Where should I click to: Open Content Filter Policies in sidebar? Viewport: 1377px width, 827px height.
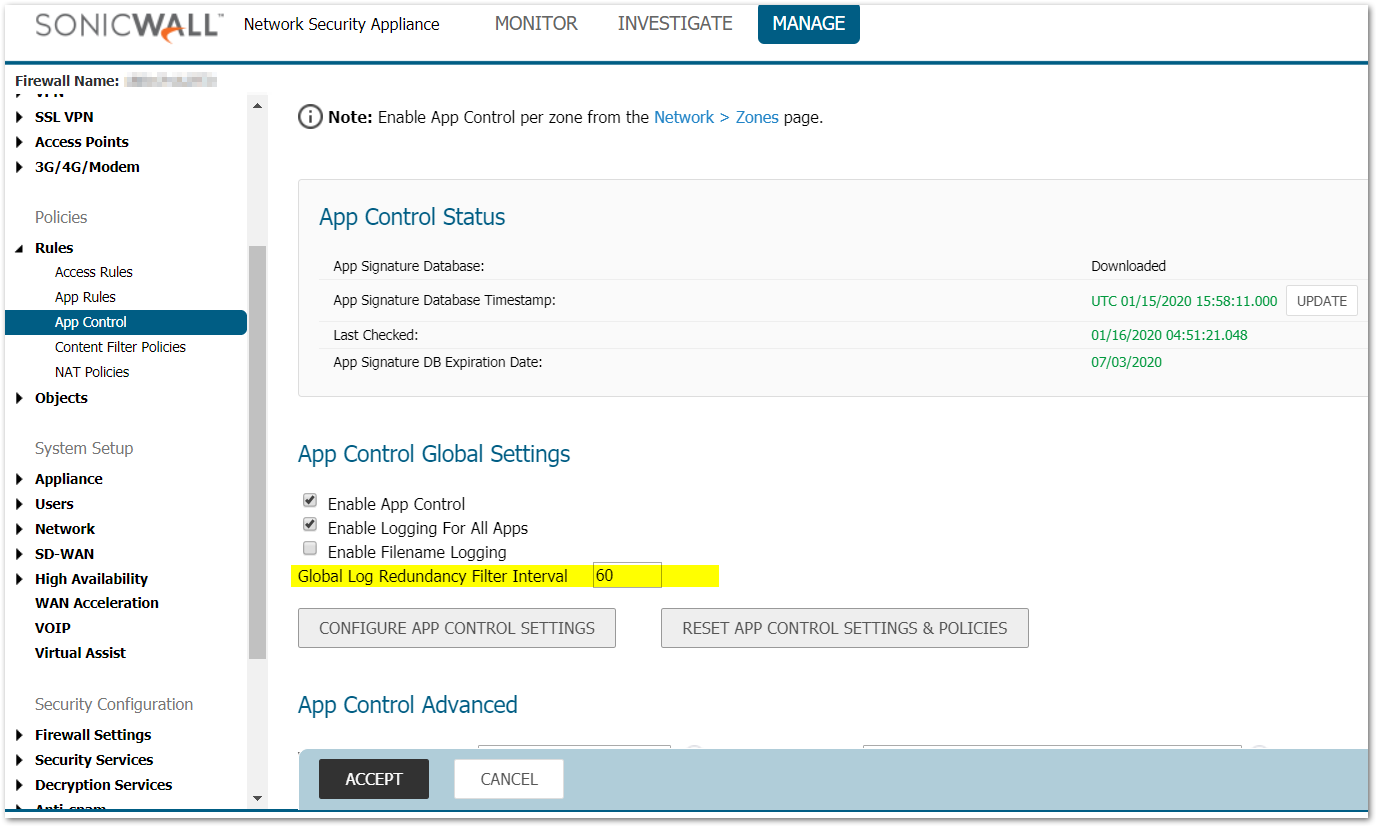click(120, 347)
